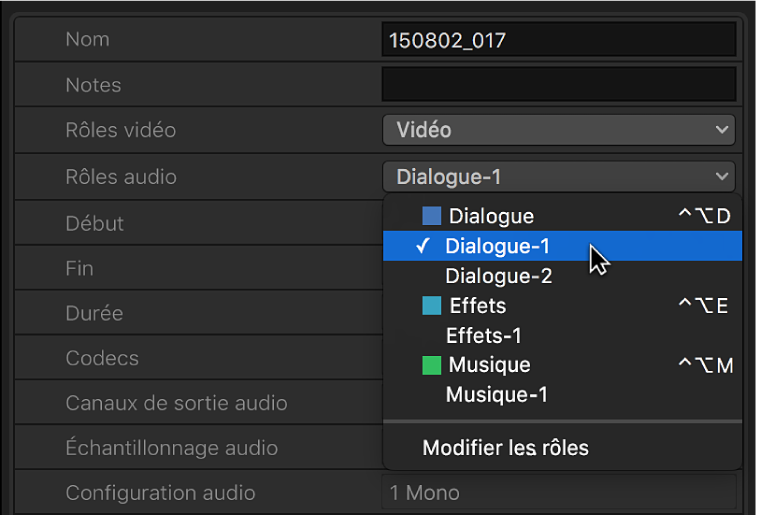Select the Effets role menu item
The width and height of the screenshot is (758, 516).
tap(478, 306)
